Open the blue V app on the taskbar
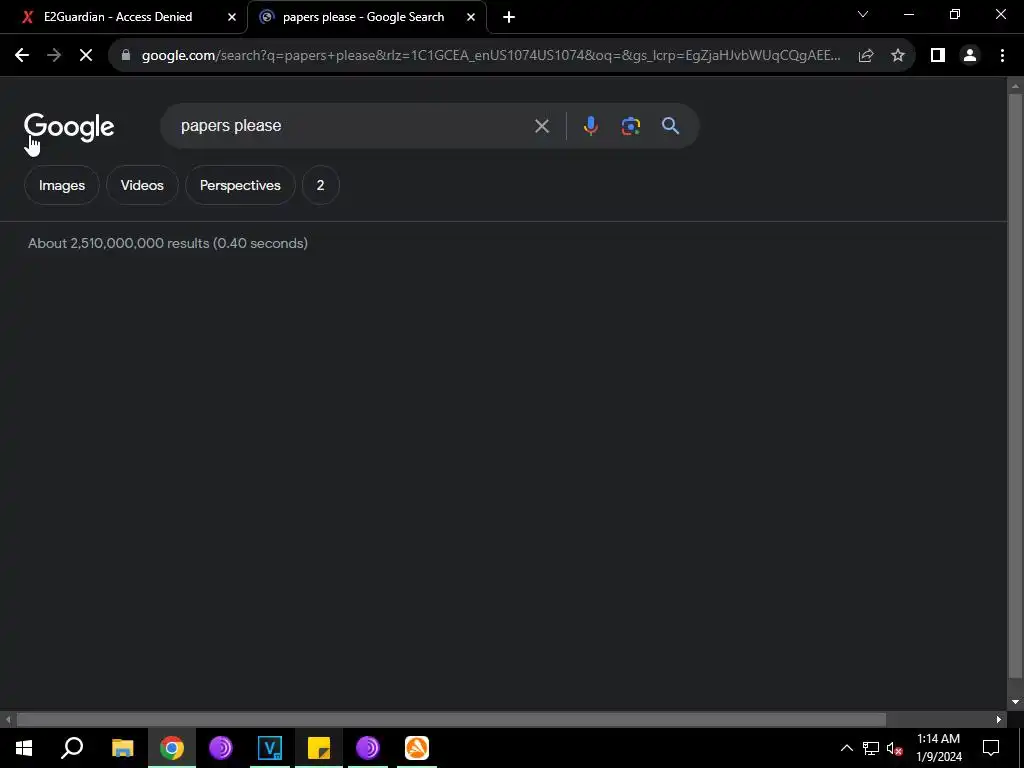The image size is (1024, 768). [270, 748]
